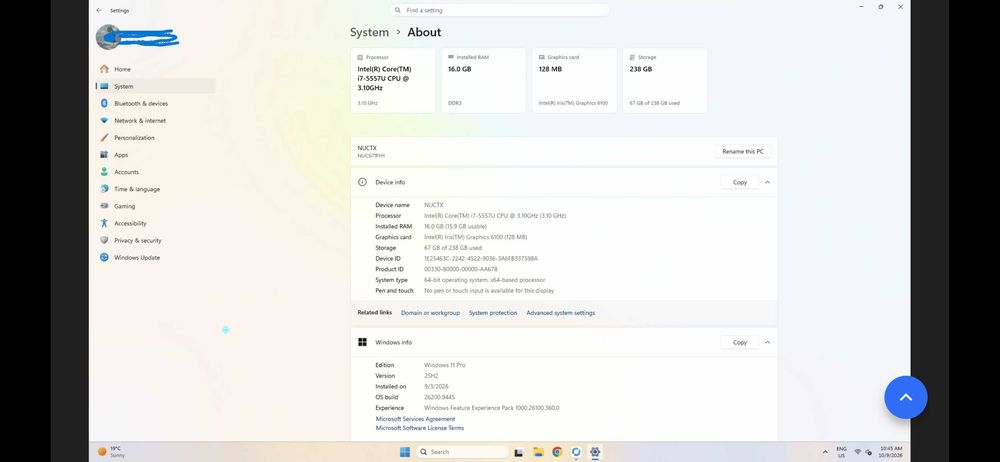Open Bluetooth & devices settings icon
Screen dimensions: 1000x462
[x=104, y=103]
